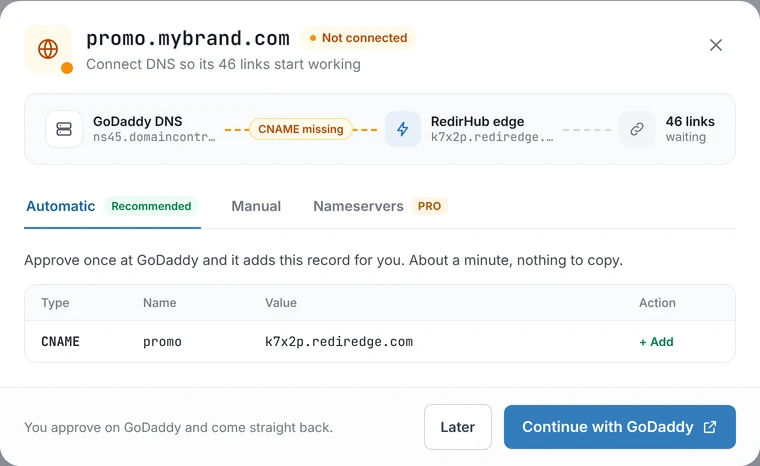Select the promo.mybrand.com title
Screen dimensions: 760x466
(x=188, y=38)
